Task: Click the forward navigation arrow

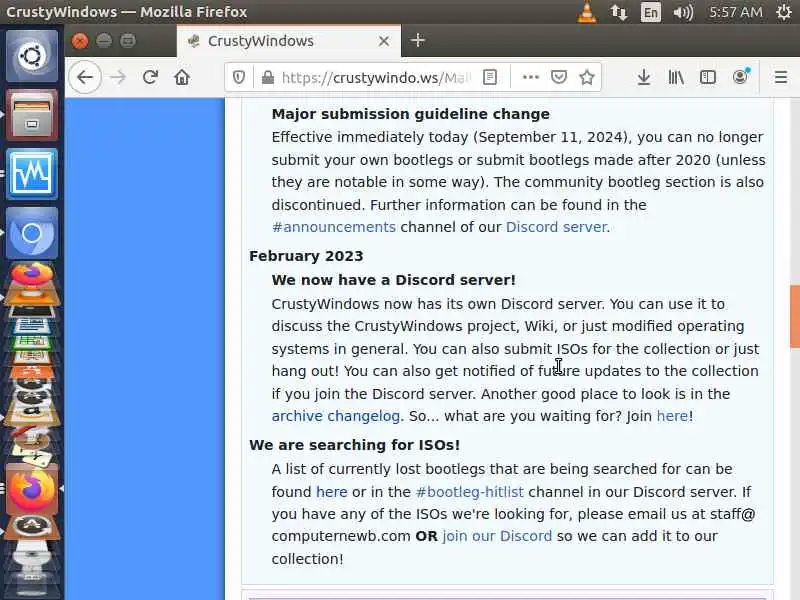Action: (118, 78)
